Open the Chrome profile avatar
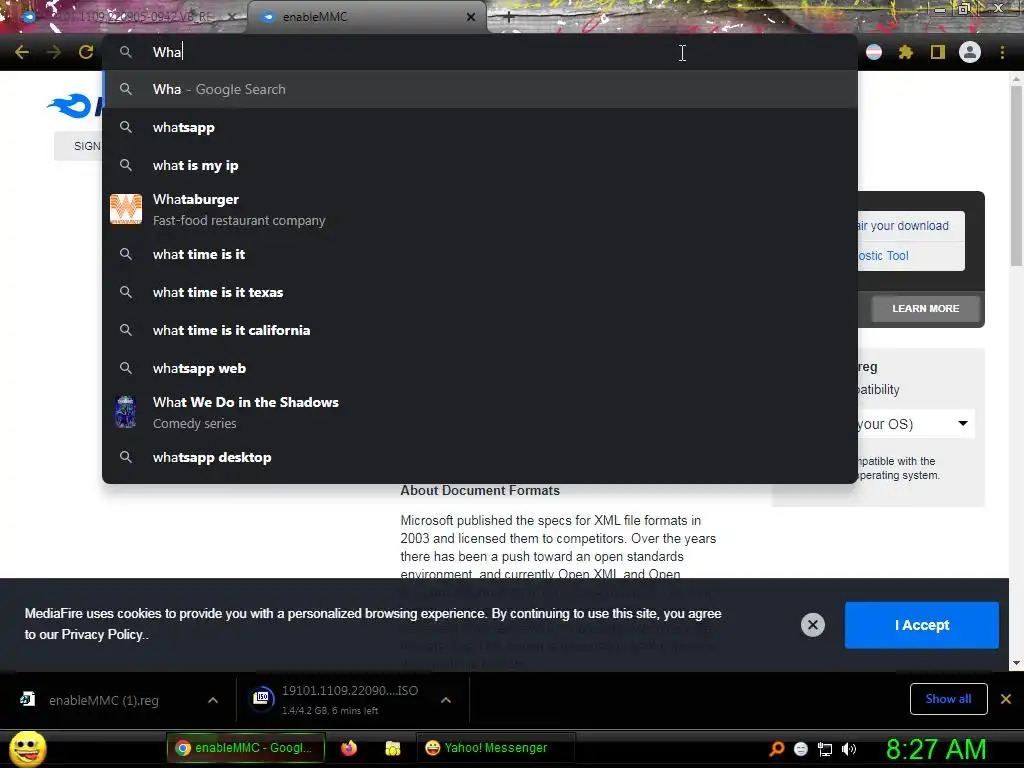Viewport: 1024px width, 768px height. (970, 52)
